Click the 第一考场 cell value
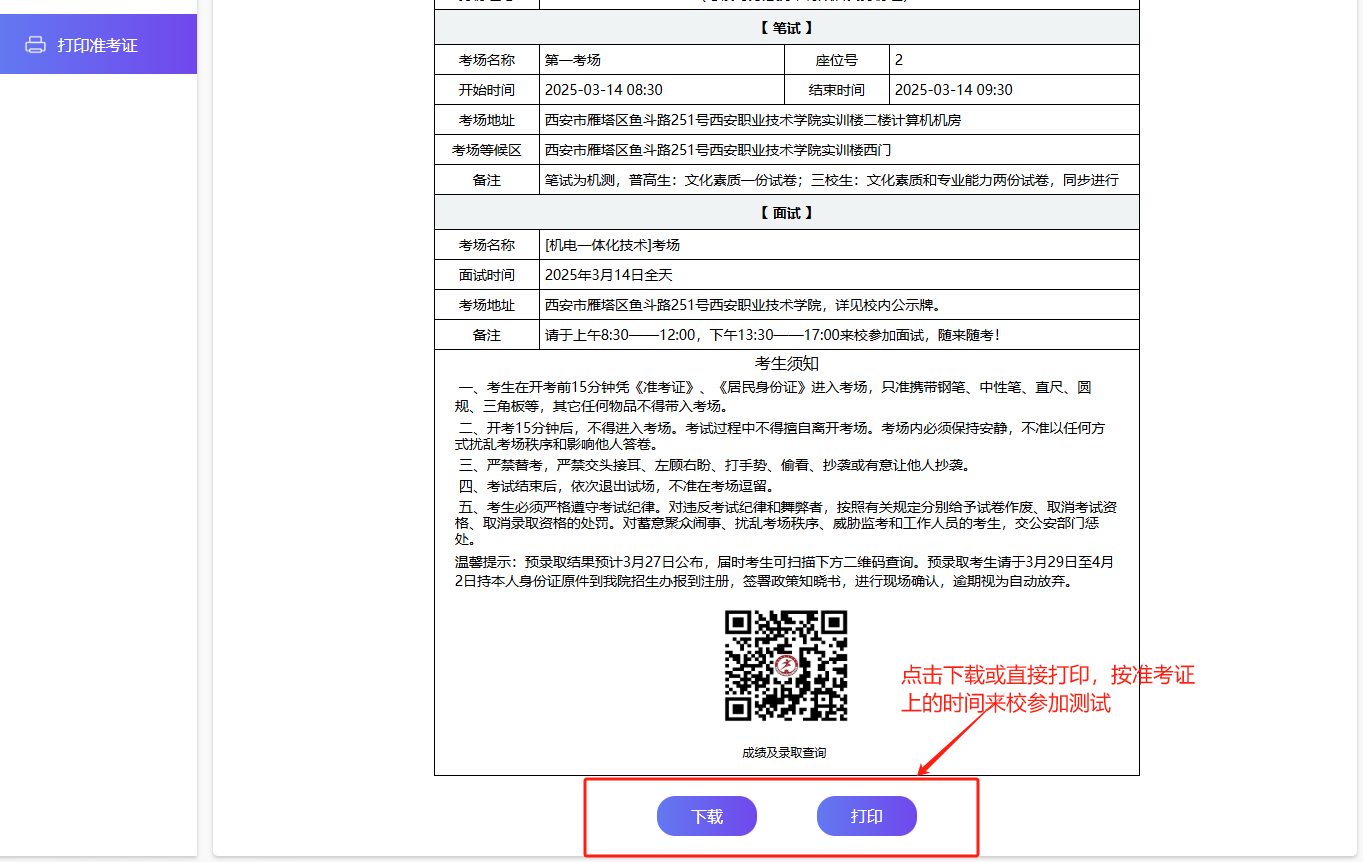This screenshot has height=862, width=1363. point(573,60)
